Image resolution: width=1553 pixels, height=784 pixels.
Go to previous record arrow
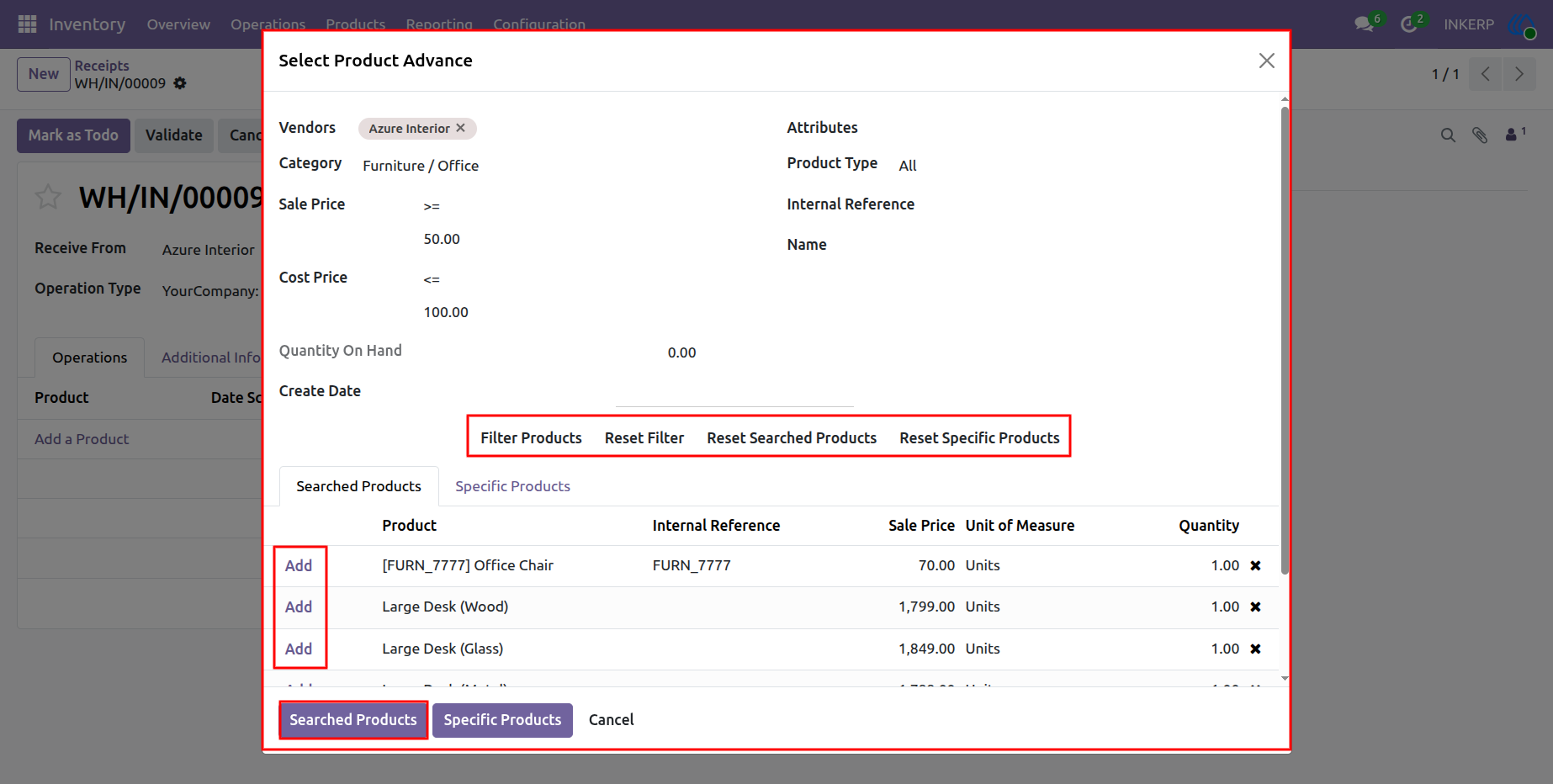(1486, 74)
